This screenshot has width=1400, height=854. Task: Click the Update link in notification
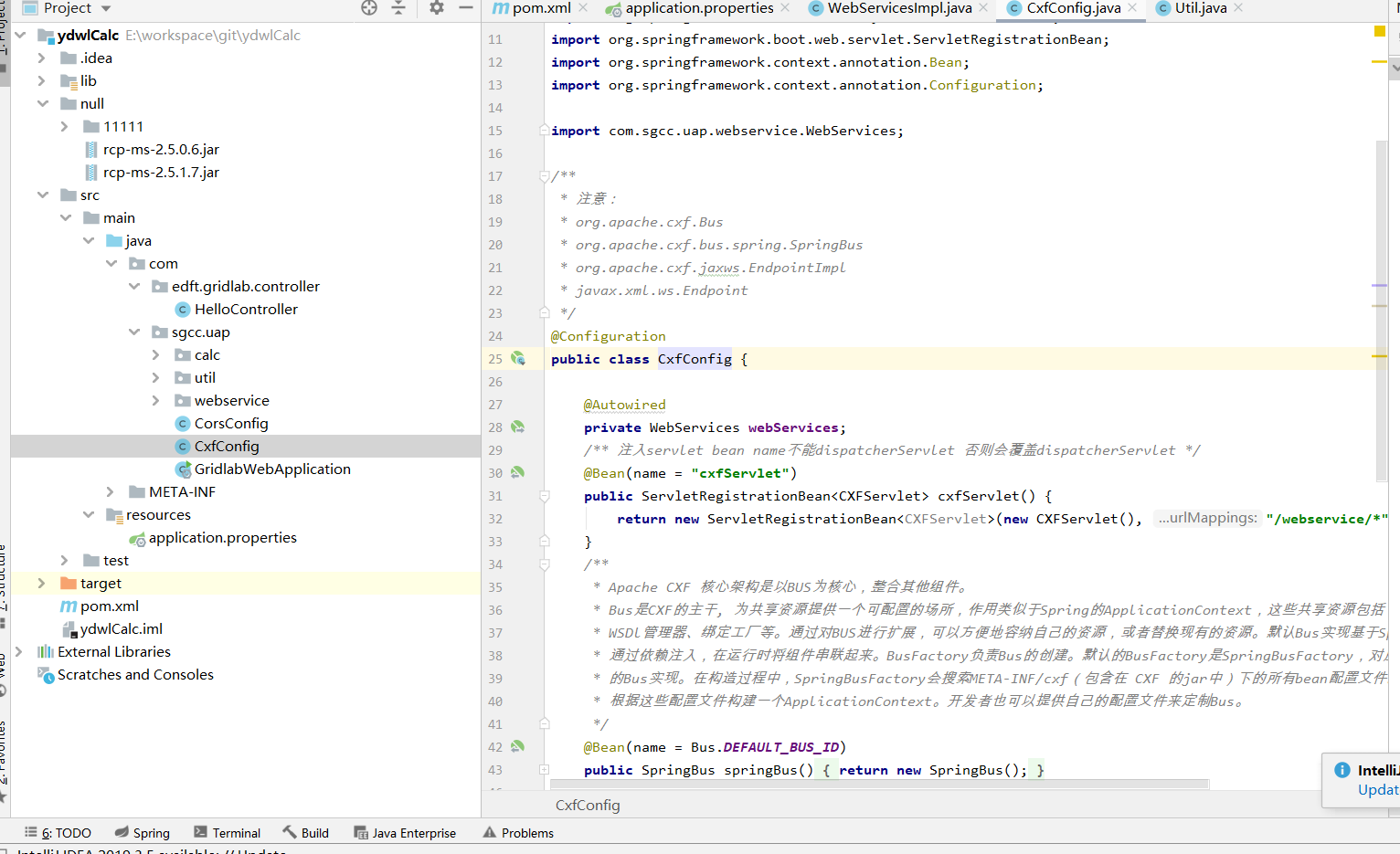(x=1378, y=790)
